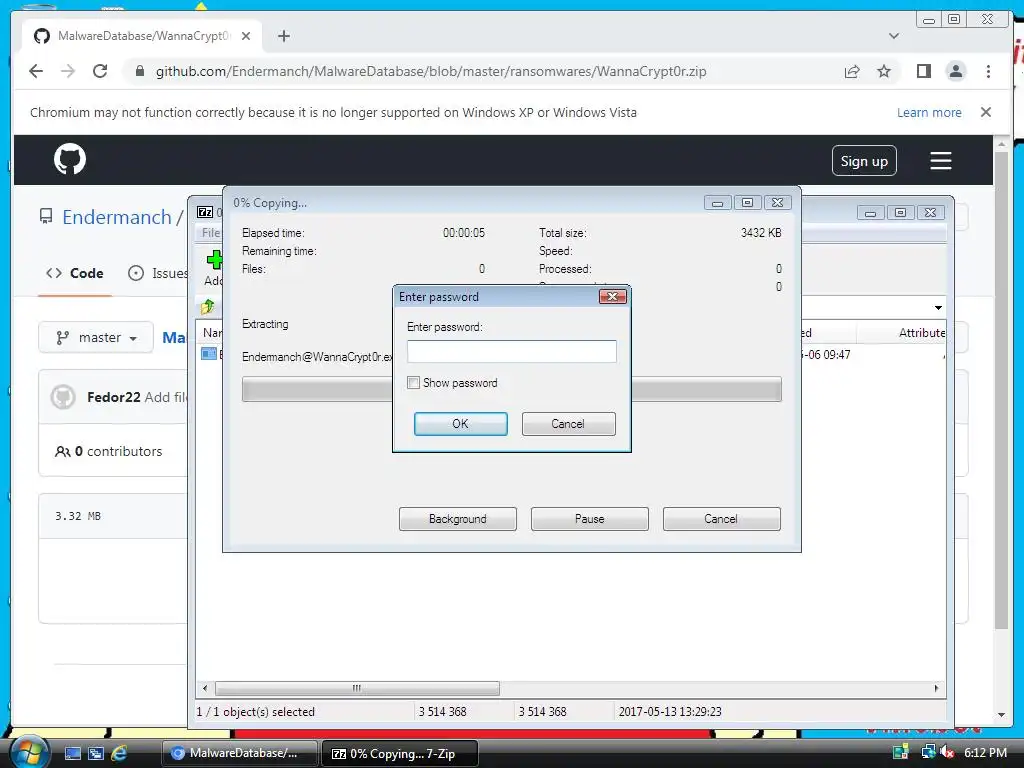Open Learn more link in info bar
The image size is (1024, 768).
(x=929, y=112)
